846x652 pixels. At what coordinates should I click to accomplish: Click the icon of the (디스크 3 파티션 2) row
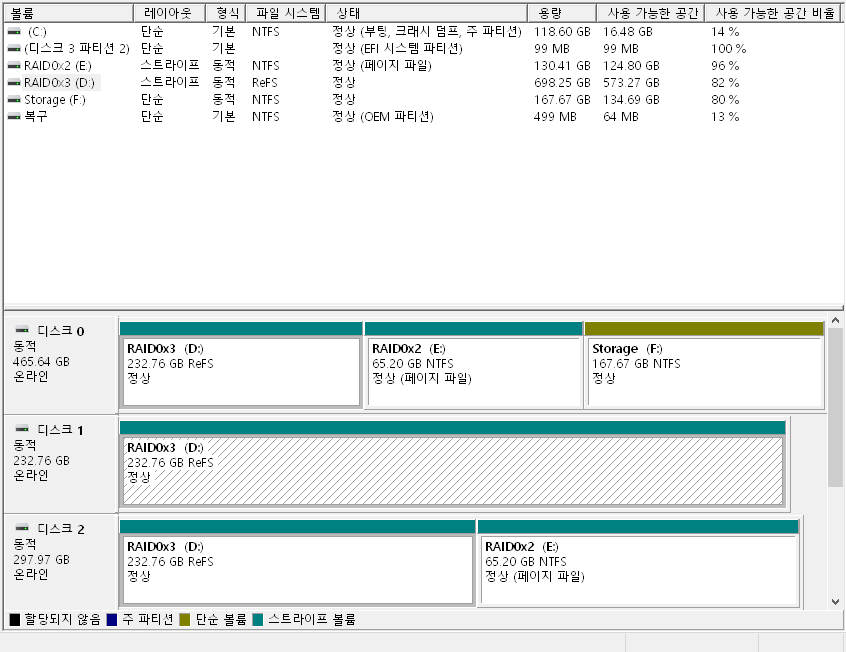click(x=14, y=49)
